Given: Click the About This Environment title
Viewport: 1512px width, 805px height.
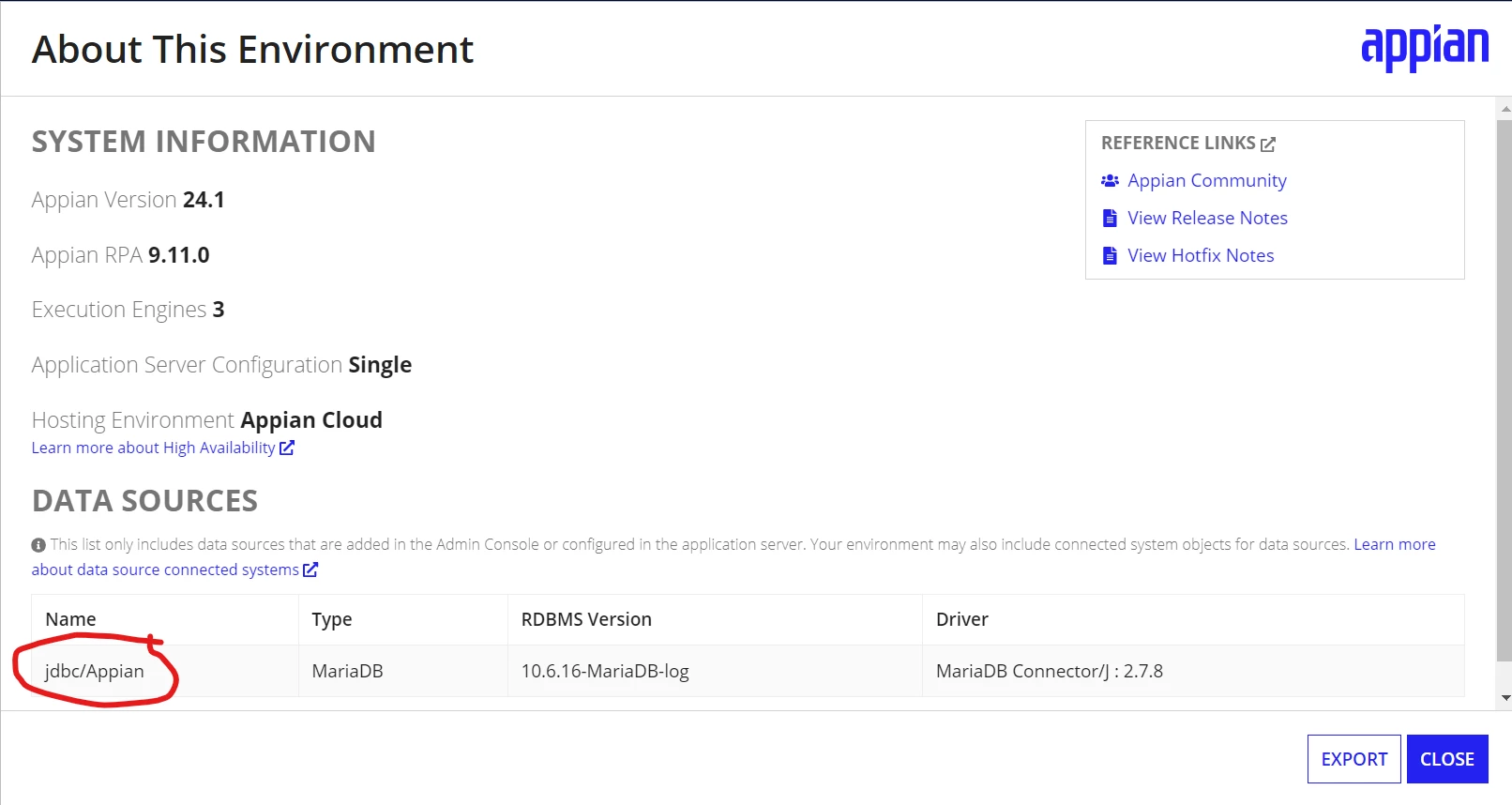Looking at the screenshot, I should (x=252, y=49).
